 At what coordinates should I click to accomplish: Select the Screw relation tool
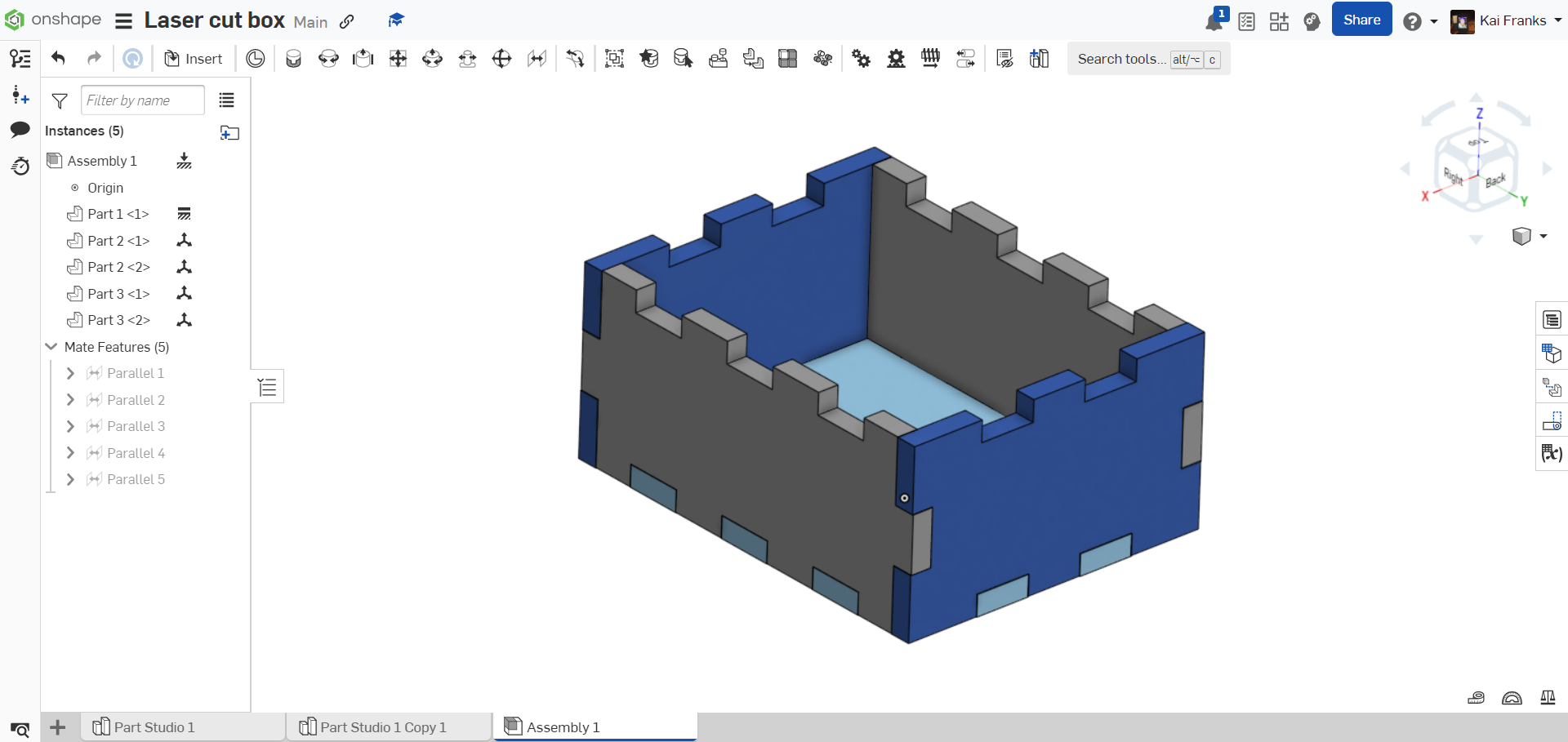tap(930, 59)
